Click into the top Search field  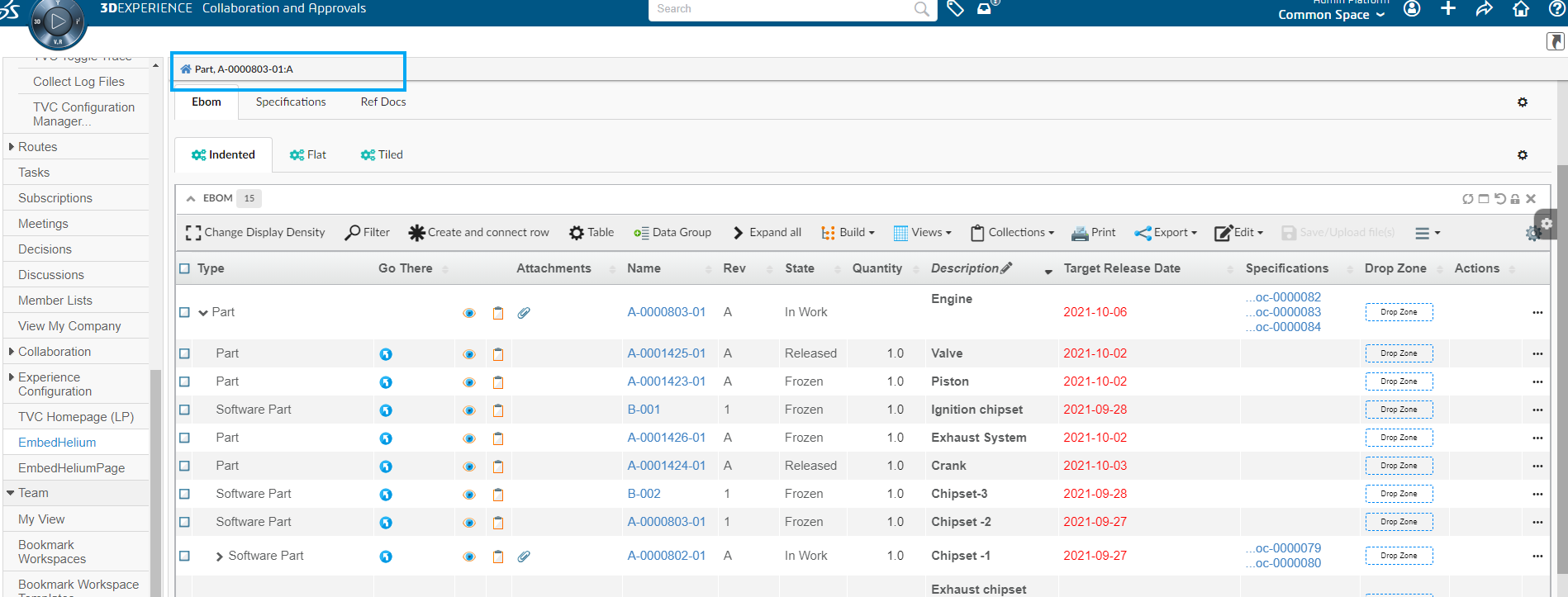click(x=781, y=9)
